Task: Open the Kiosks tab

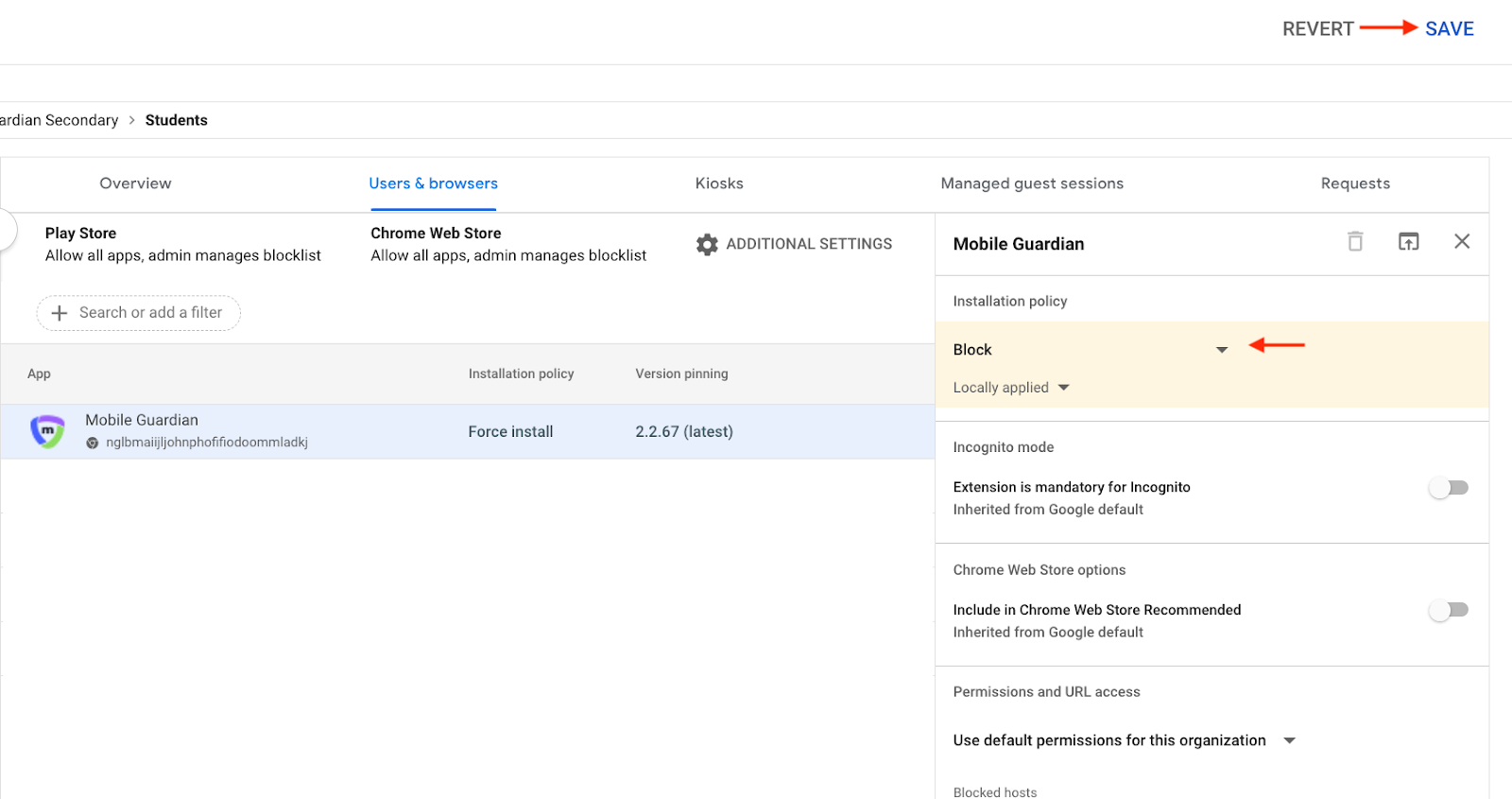Action: [719, 183]
